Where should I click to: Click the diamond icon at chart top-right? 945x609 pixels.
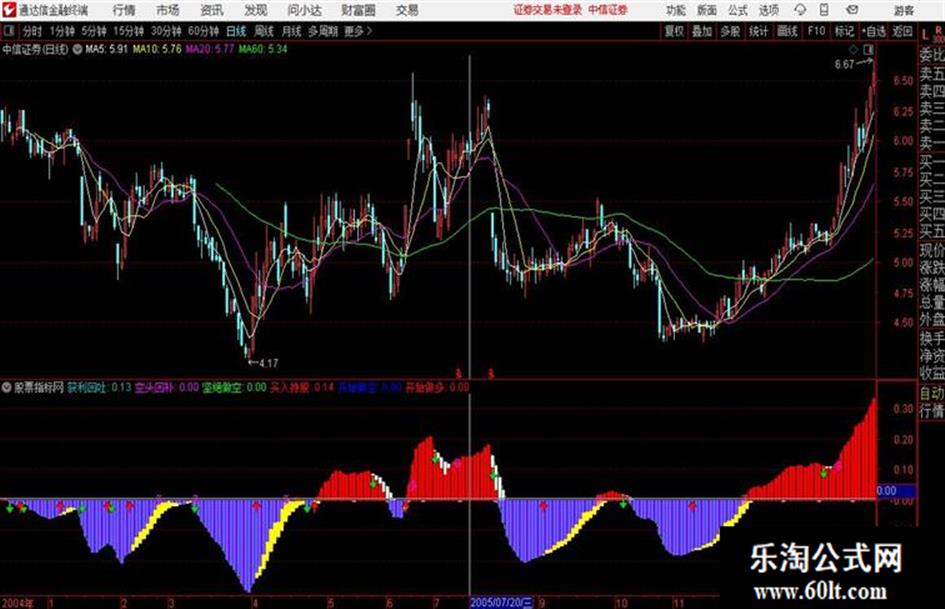point(853,49)
